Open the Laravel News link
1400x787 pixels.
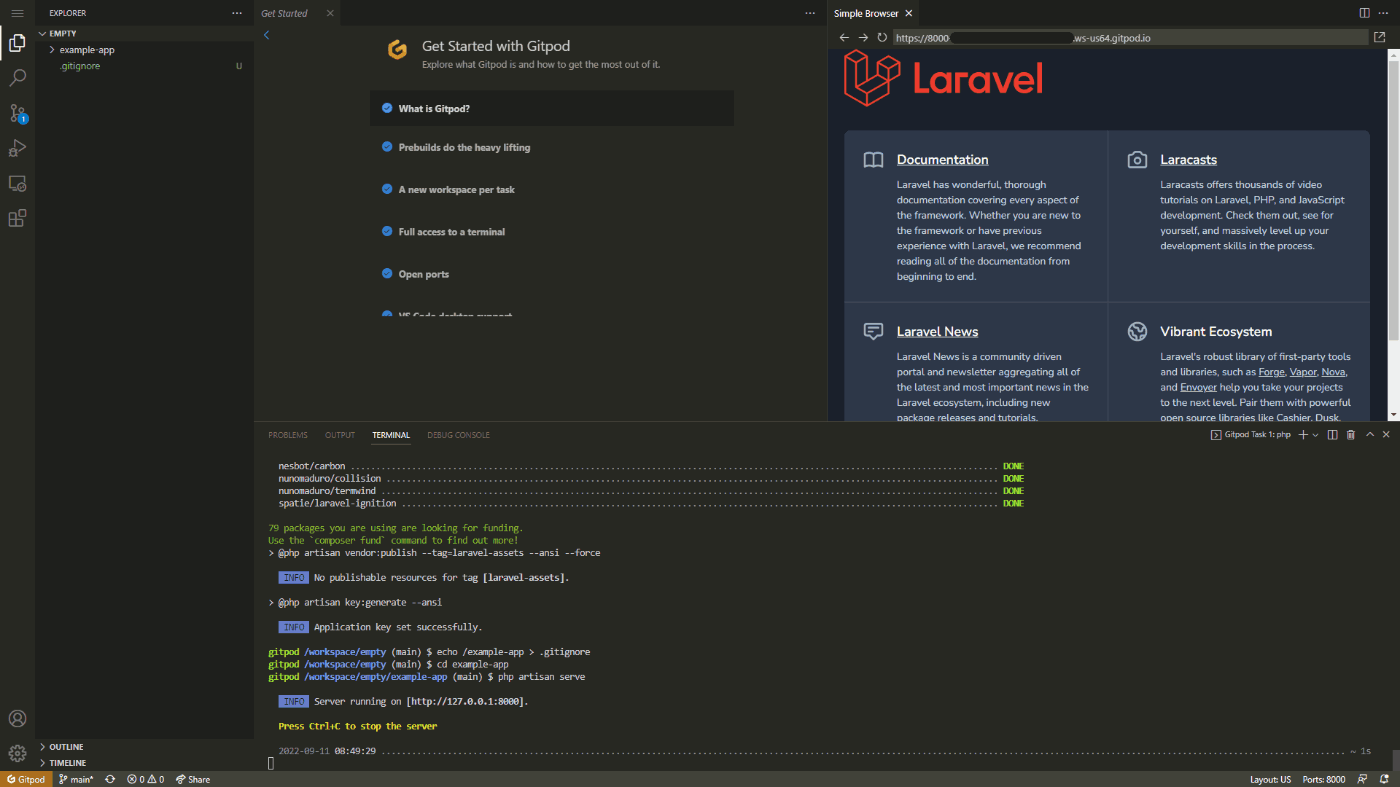(x=937, y=332)
